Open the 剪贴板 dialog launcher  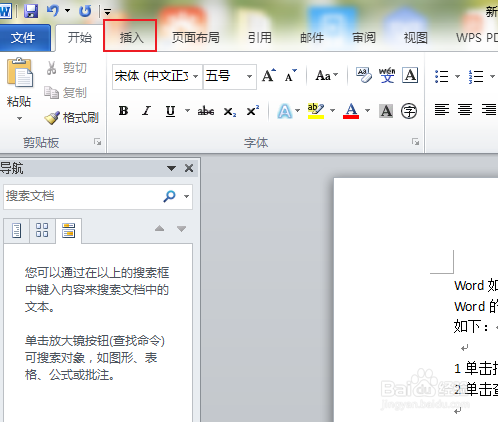(x=97, y=142)
